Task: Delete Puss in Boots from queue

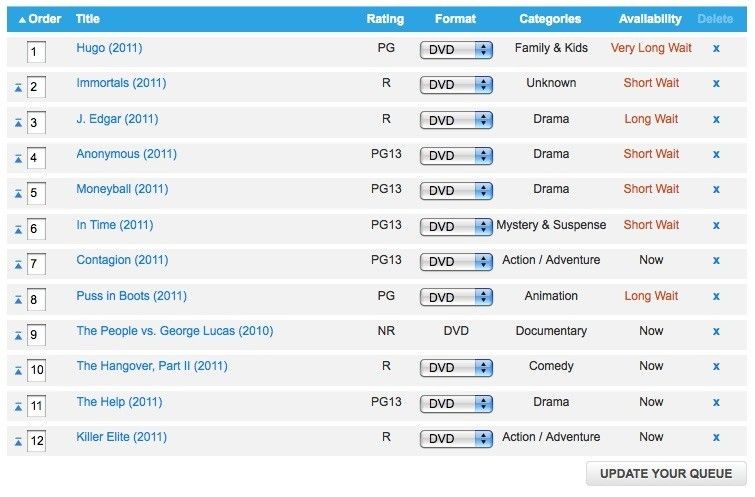Action: coord(716,296)
